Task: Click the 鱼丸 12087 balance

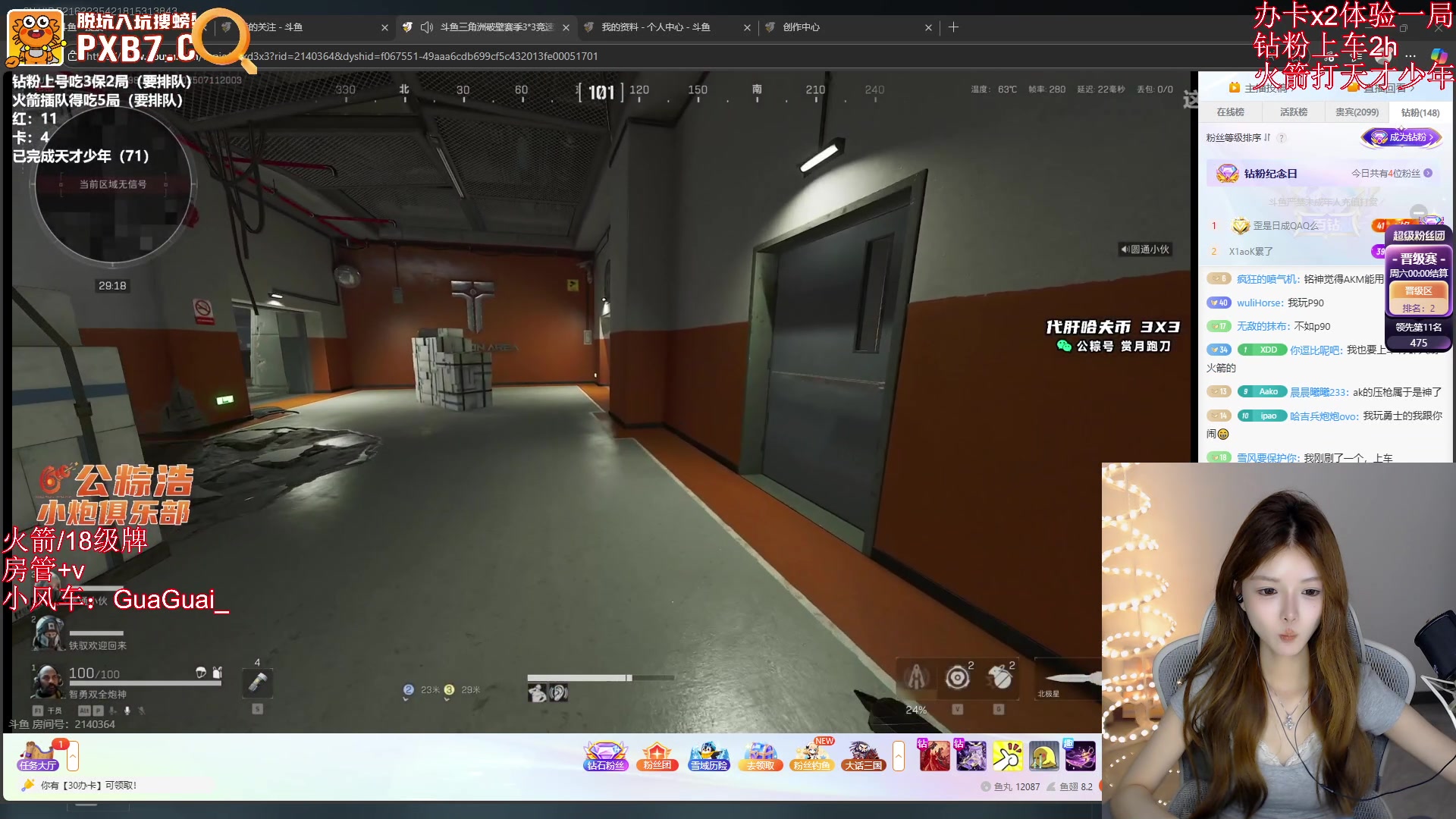Action: click(1010, 787)
